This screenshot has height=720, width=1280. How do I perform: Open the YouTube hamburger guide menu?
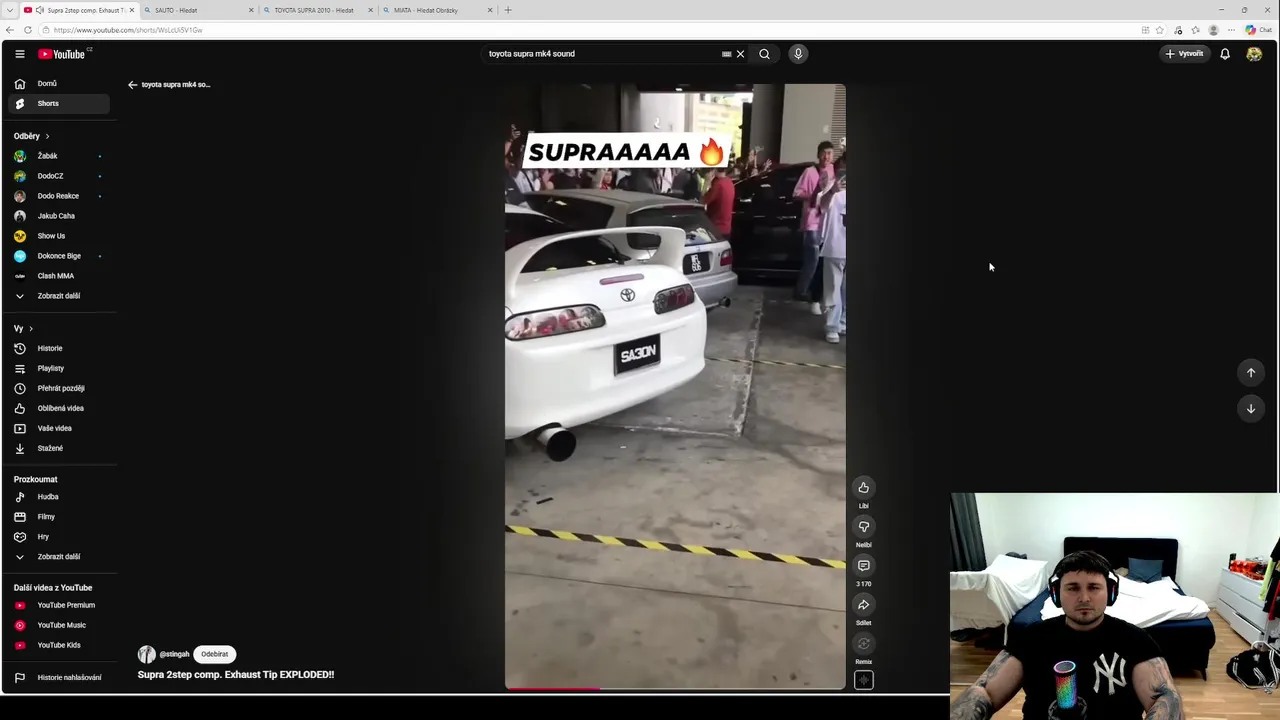(x=20, y=54)
